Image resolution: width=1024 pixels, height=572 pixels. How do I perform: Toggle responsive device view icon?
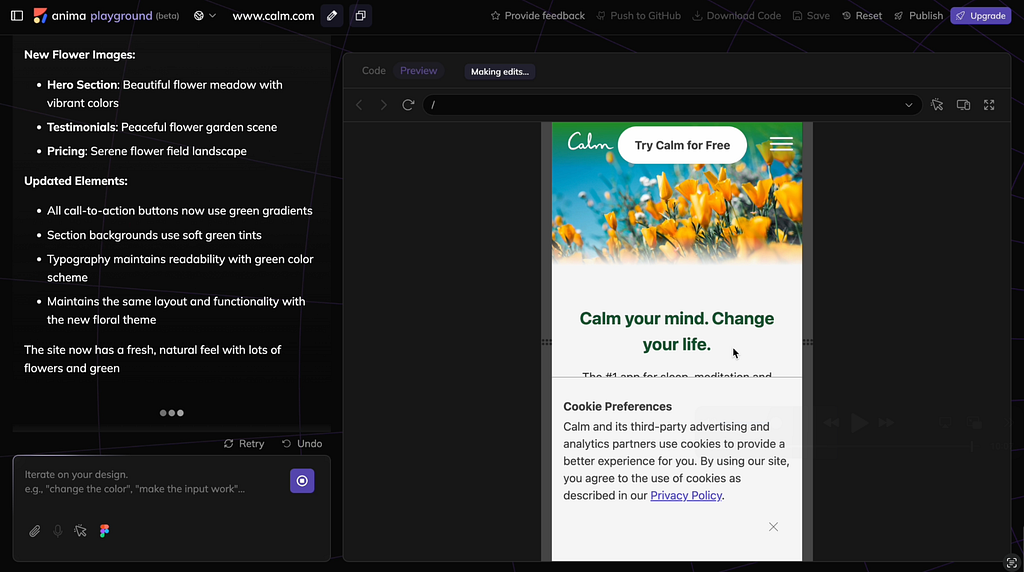(963, 105)
